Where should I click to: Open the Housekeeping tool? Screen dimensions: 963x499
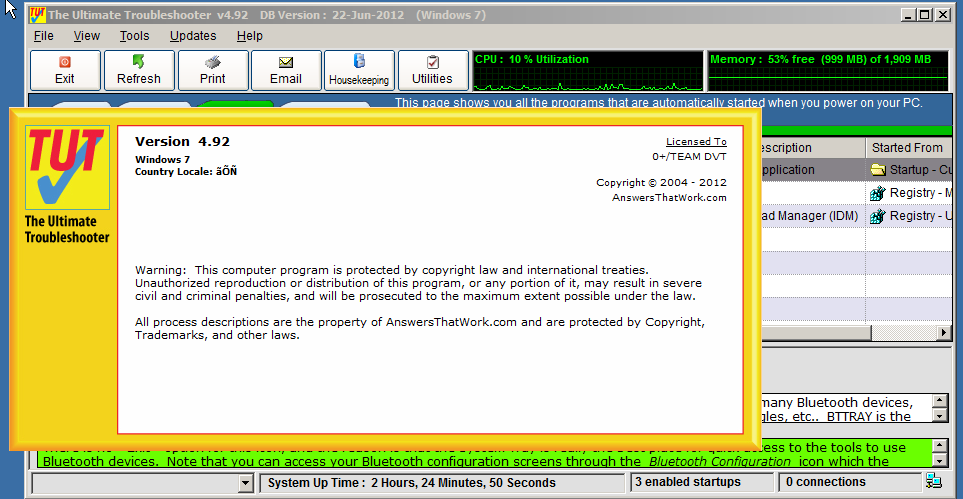point(359,71)
